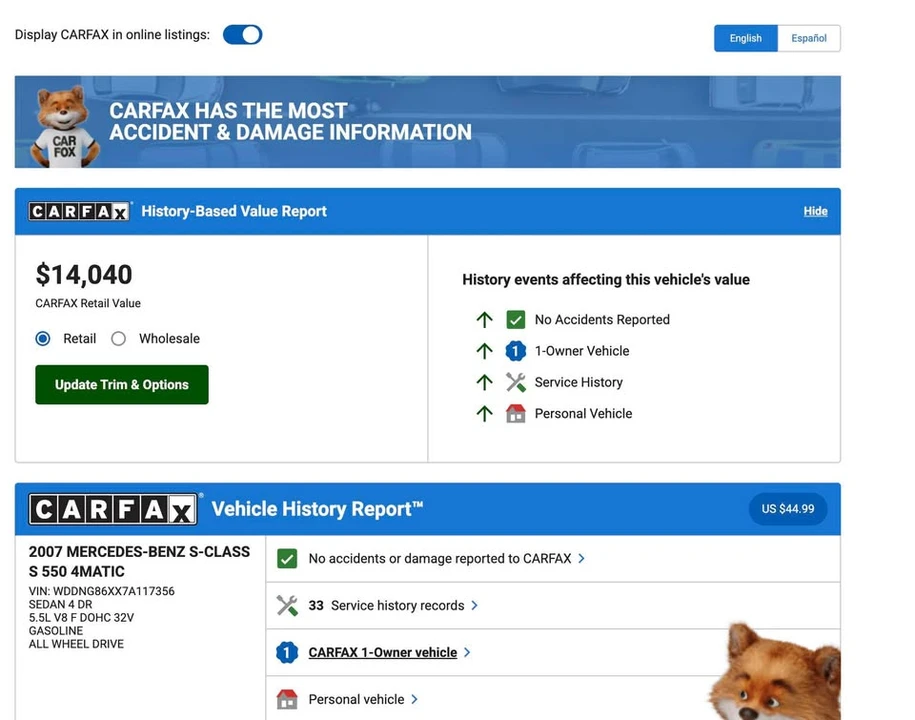
Task: Click up arrow next to Personal Vehicle
Action: point(484,414)
